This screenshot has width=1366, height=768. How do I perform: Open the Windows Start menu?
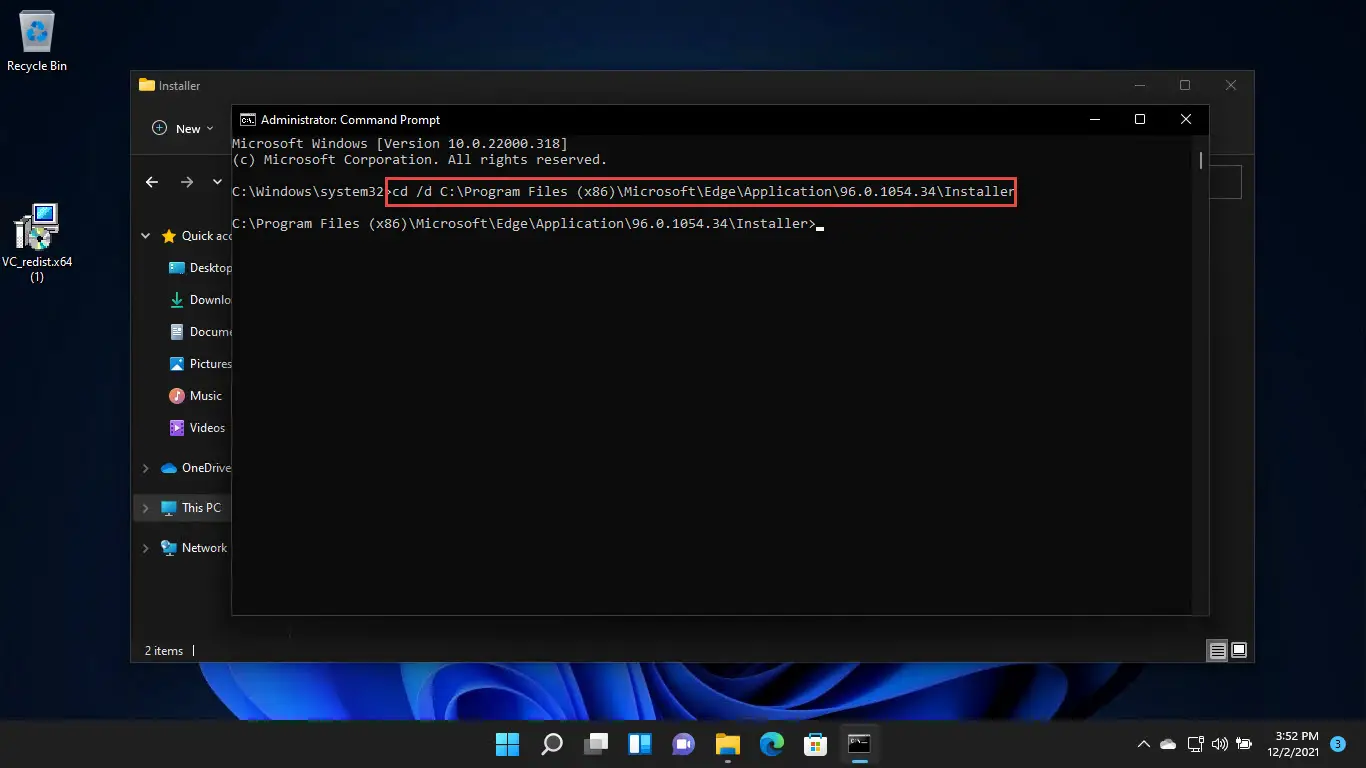(508, 744)
